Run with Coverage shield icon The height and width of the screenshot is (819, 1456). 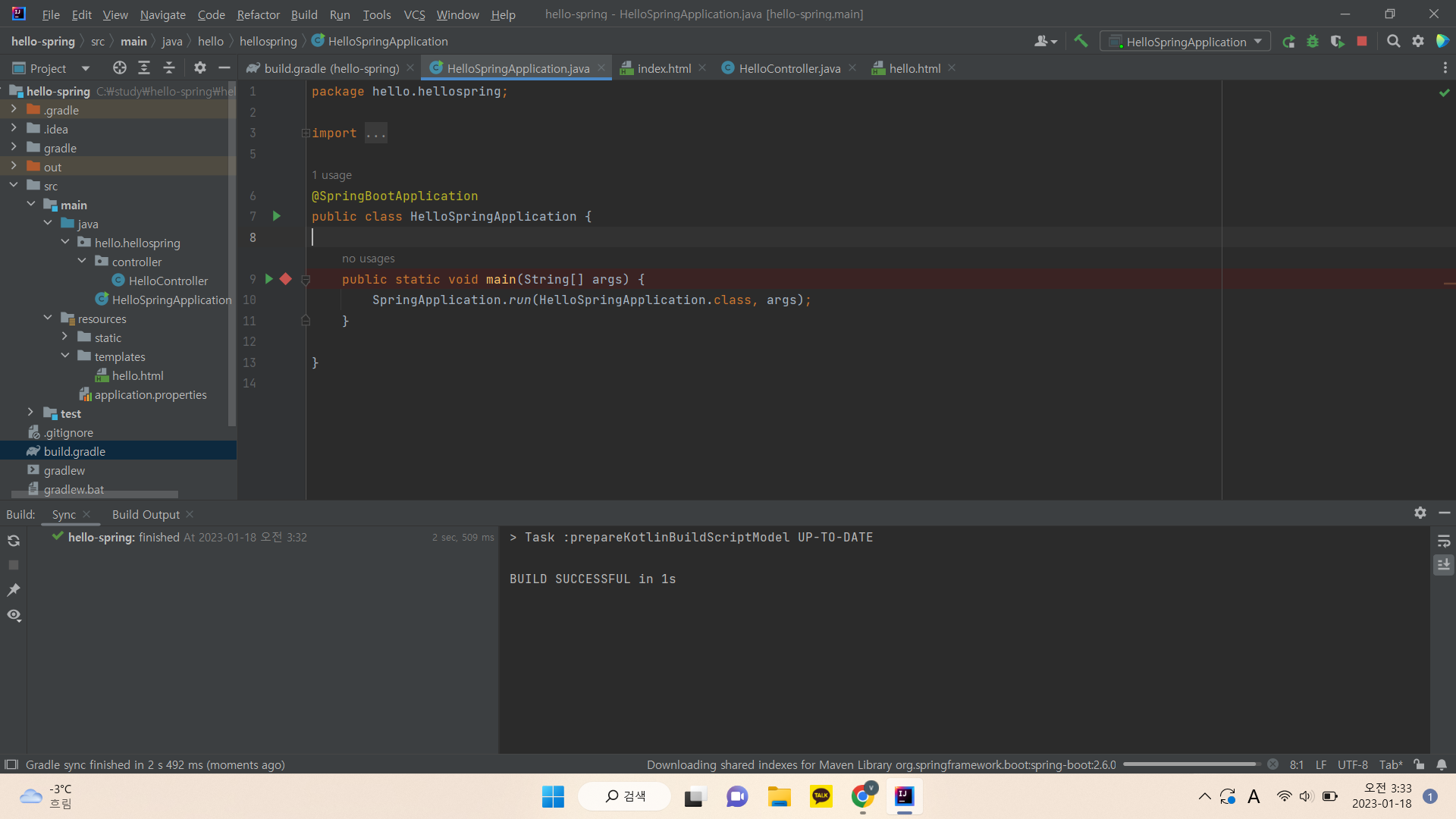pos(1338,42)
